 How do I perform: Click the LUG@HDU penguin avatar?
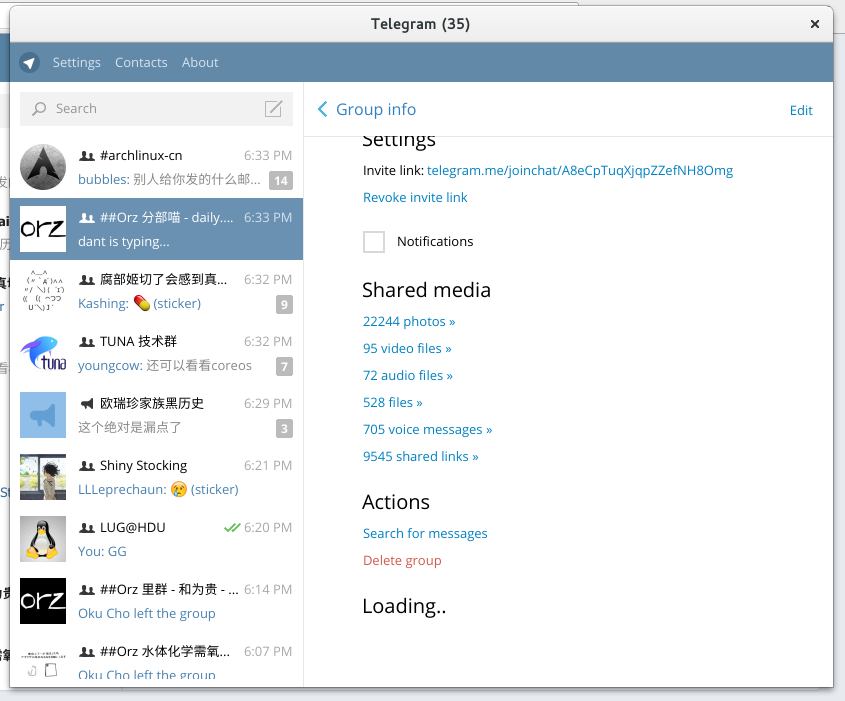(x=43, y=539)
